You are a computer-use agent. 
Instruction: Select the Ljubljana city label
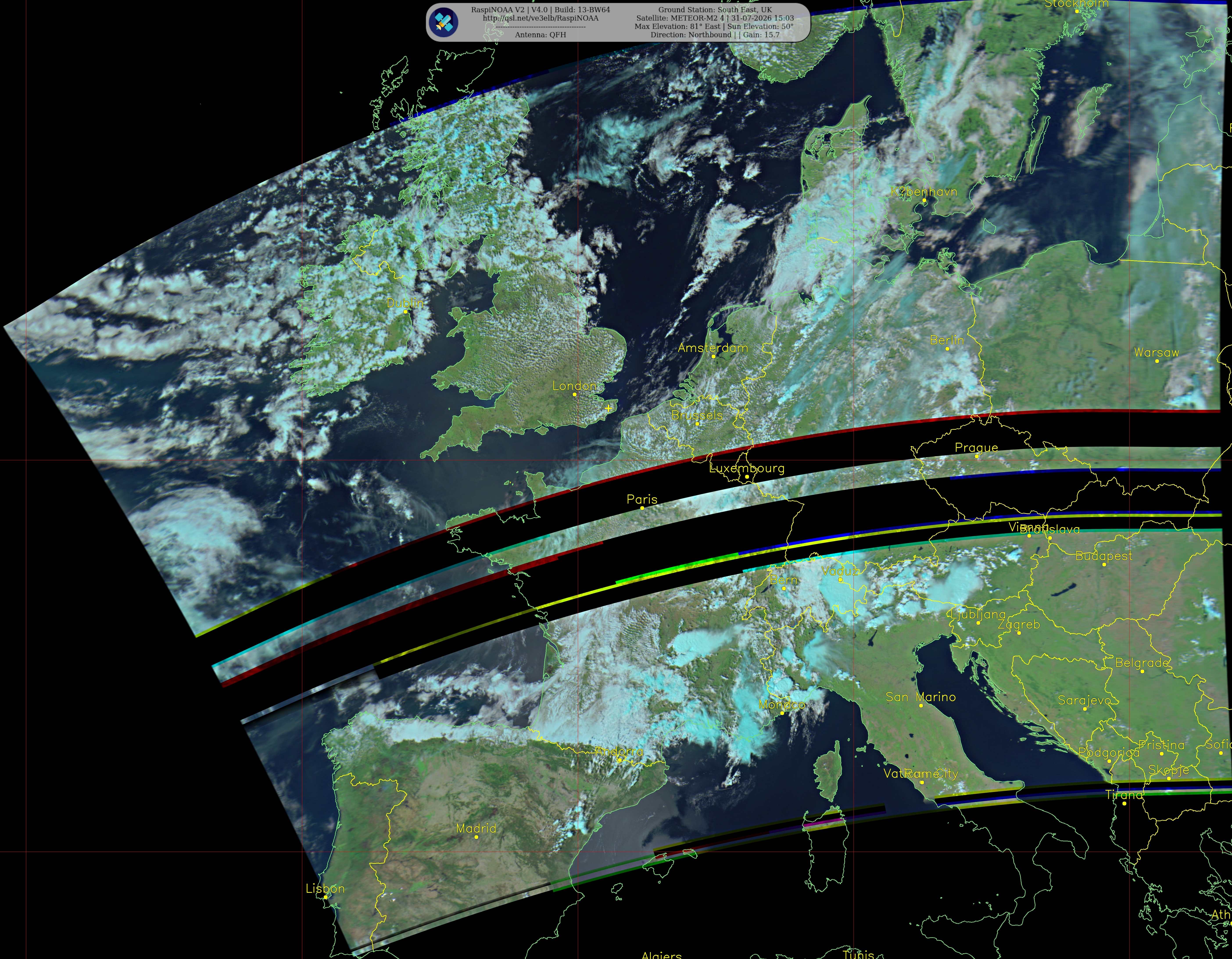click(x=978, y=615)
